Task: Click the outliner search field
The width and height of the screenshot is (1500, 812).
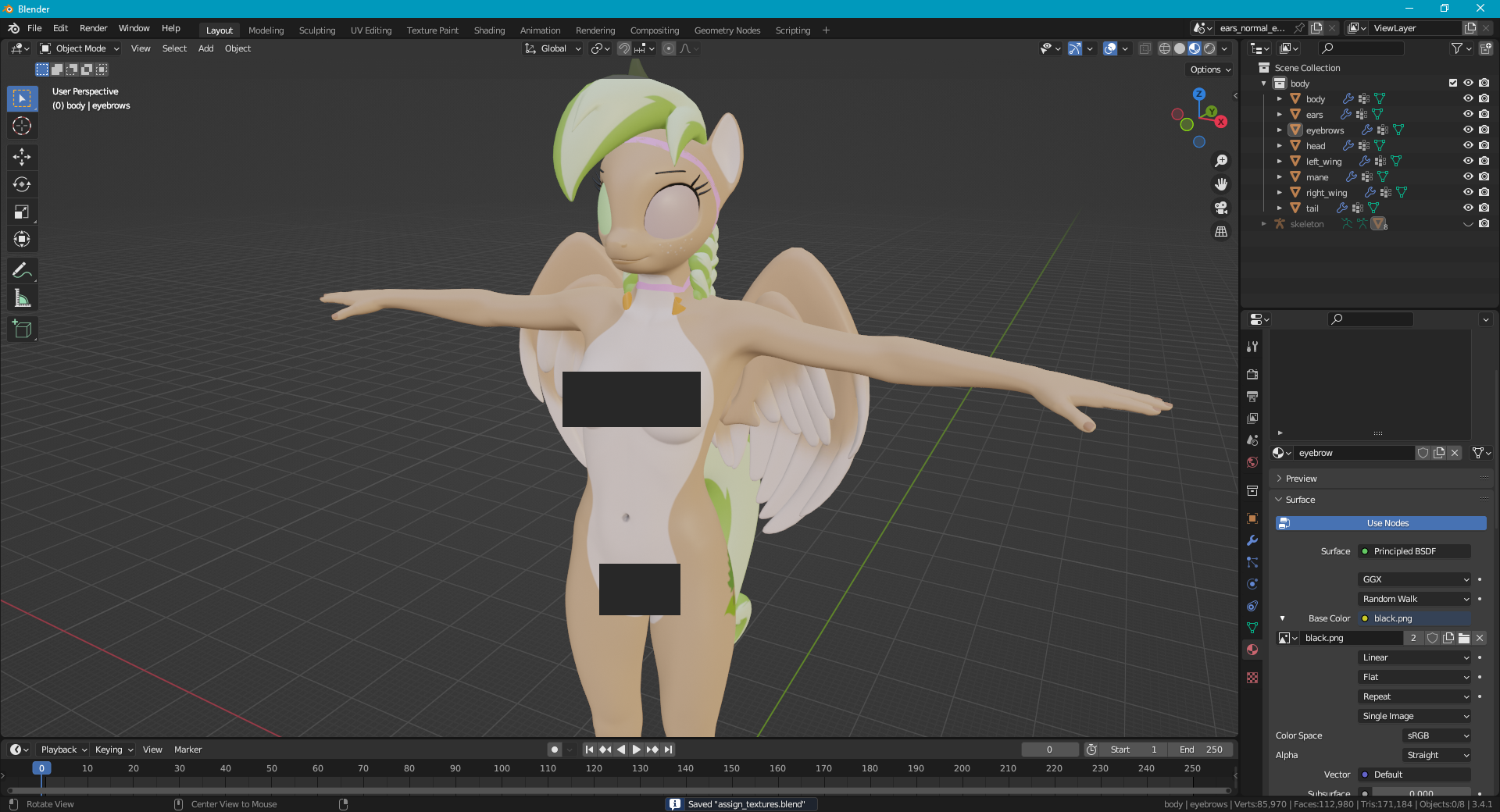Action: [1361, 48]
